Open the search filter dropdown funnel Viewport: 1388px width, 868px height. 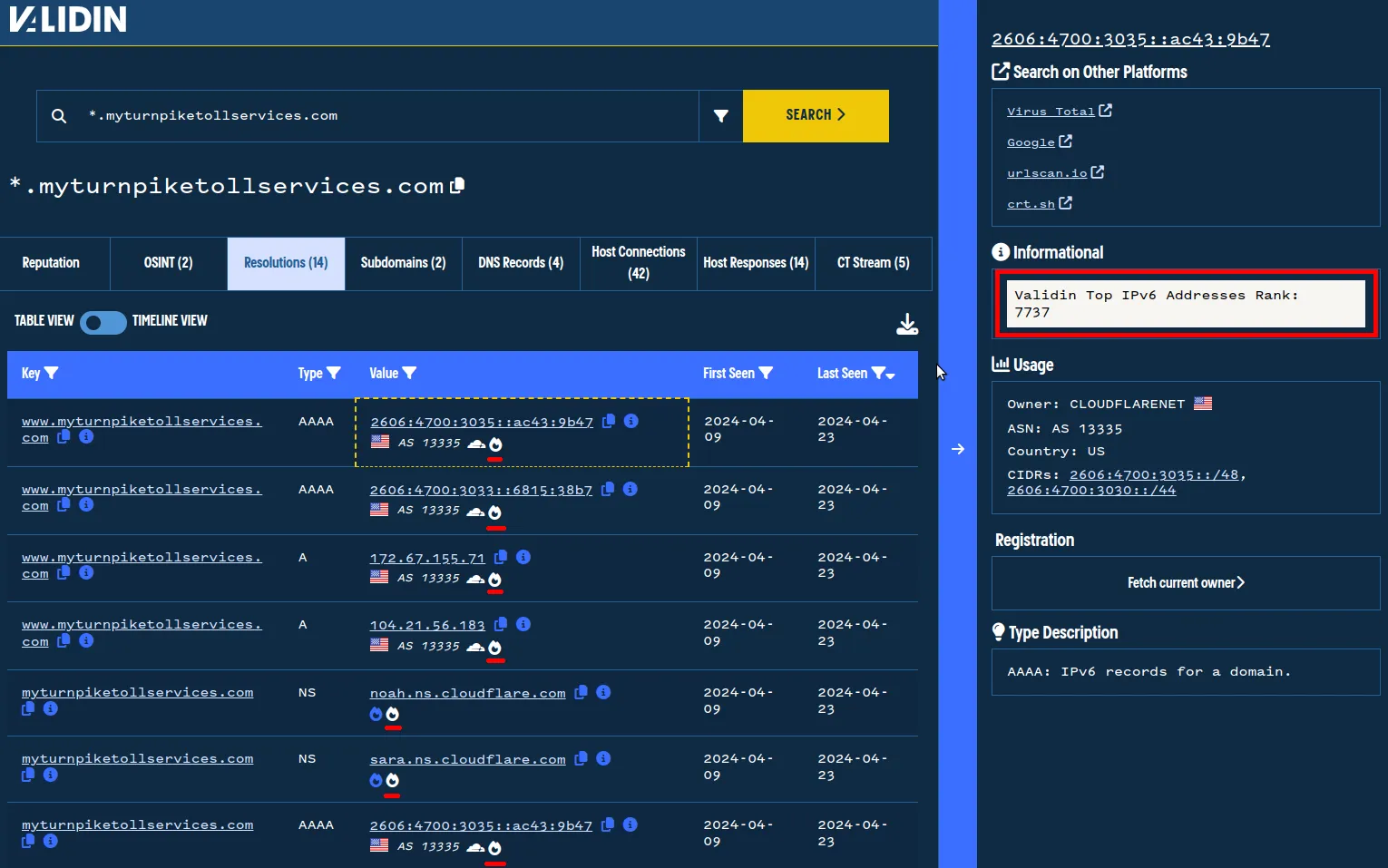tap(721, 116)
